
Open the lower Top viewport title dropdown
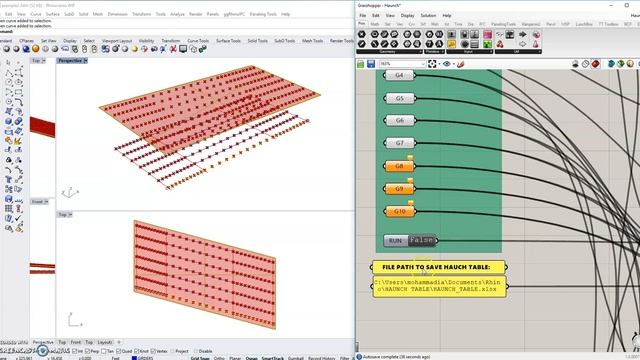pos(70,215)
